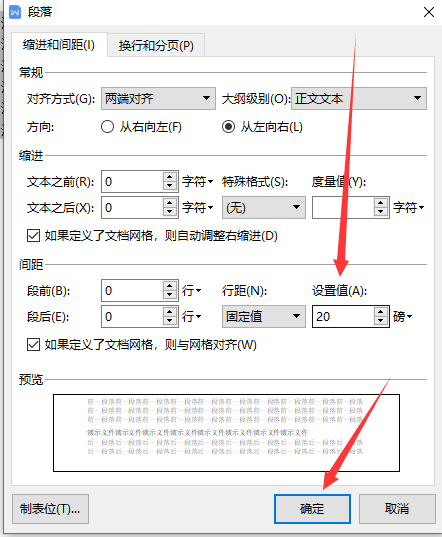Click the 文本之前(R) indent input field

pyautogui.click(x=132, y=182)
